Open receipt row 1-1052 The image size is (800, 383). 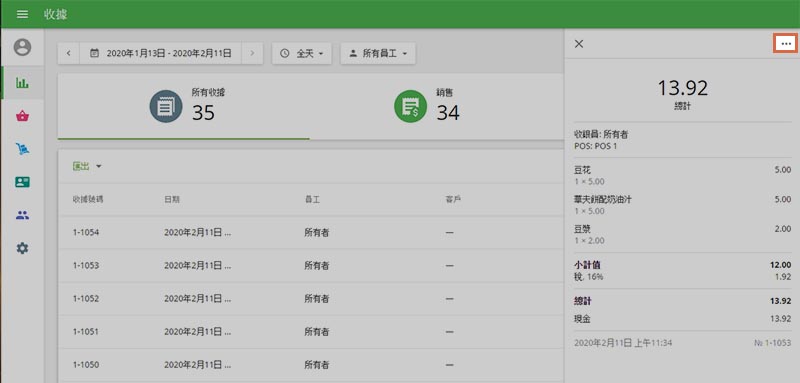pos(311,299)
